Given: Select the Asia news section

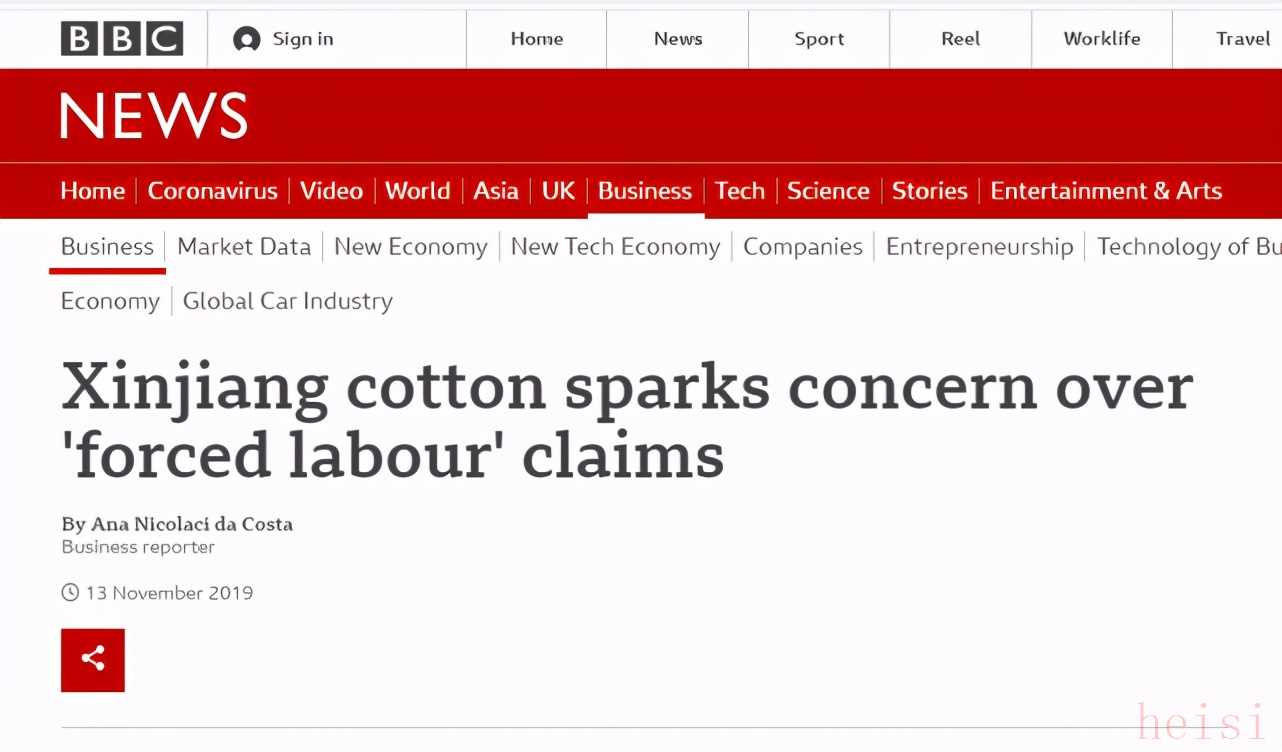Looking at the screenshot, I should (x=496, y=191).
